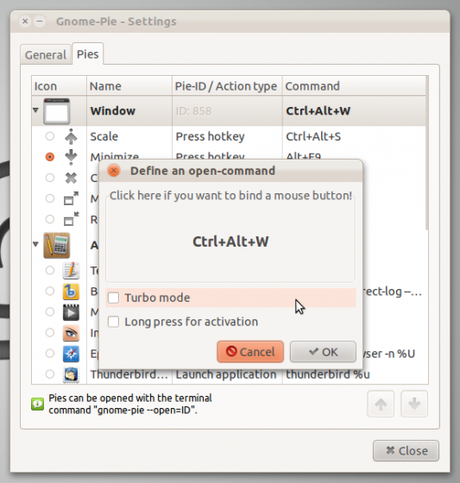The image size is (460, 483).
Task: Click the Thunderbird mail icon
Action: (71, 374)
